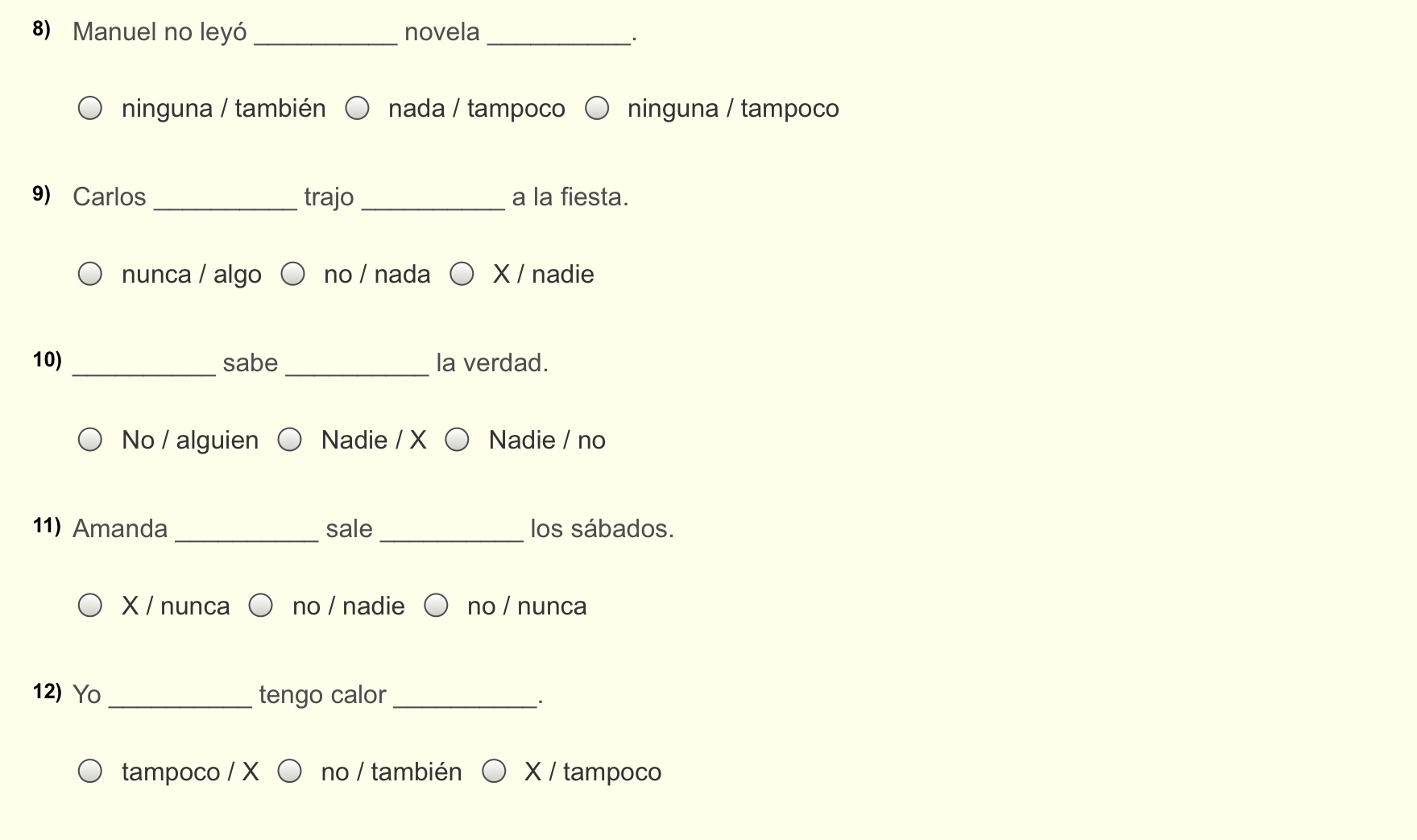Choose 'no / nadie' radio button
Screen dimensions: 1417x840
click(x=261, y=606)
